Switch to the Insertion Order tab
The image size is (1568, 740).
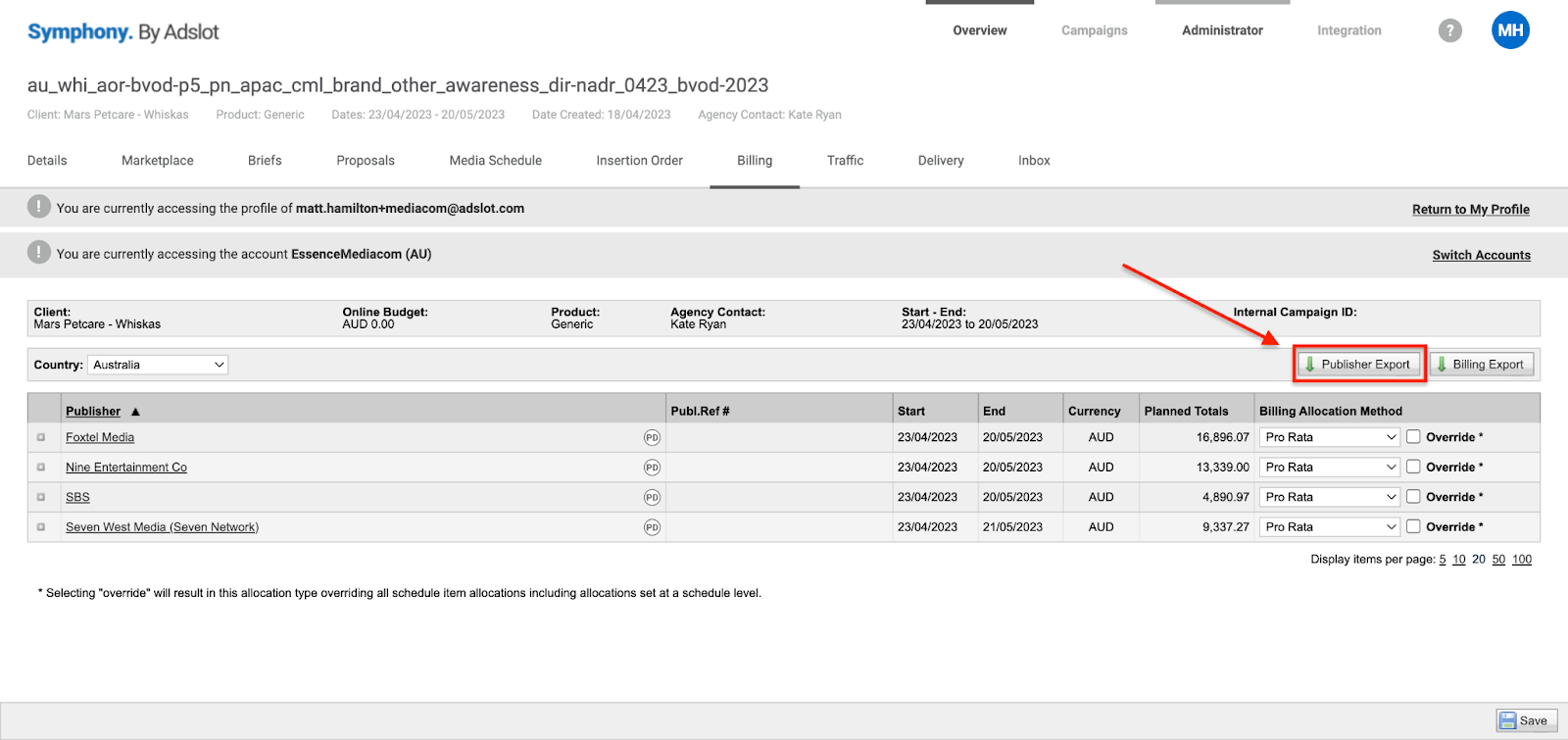(x=640, y=161)
